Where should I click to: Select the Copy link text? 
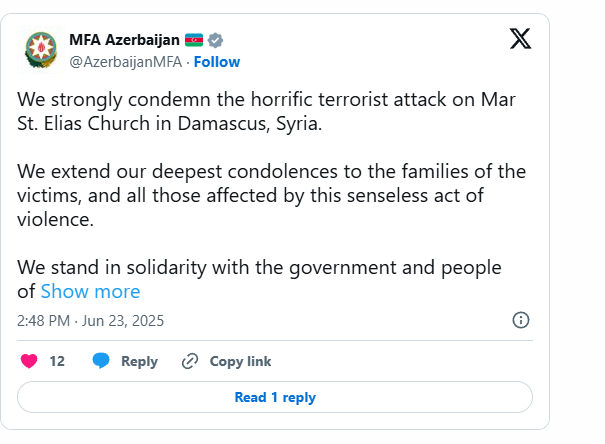240,361
